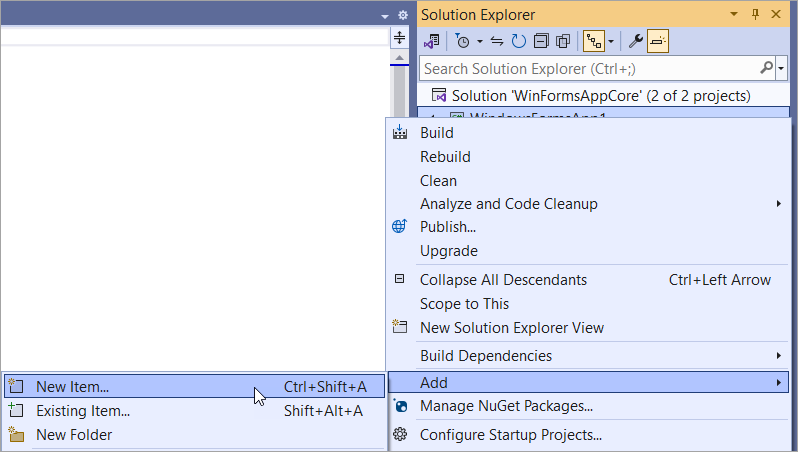Choose Collapse All Descendants
Image resolution: width=798 pixels, height=452 pixels.
[588, 280]
